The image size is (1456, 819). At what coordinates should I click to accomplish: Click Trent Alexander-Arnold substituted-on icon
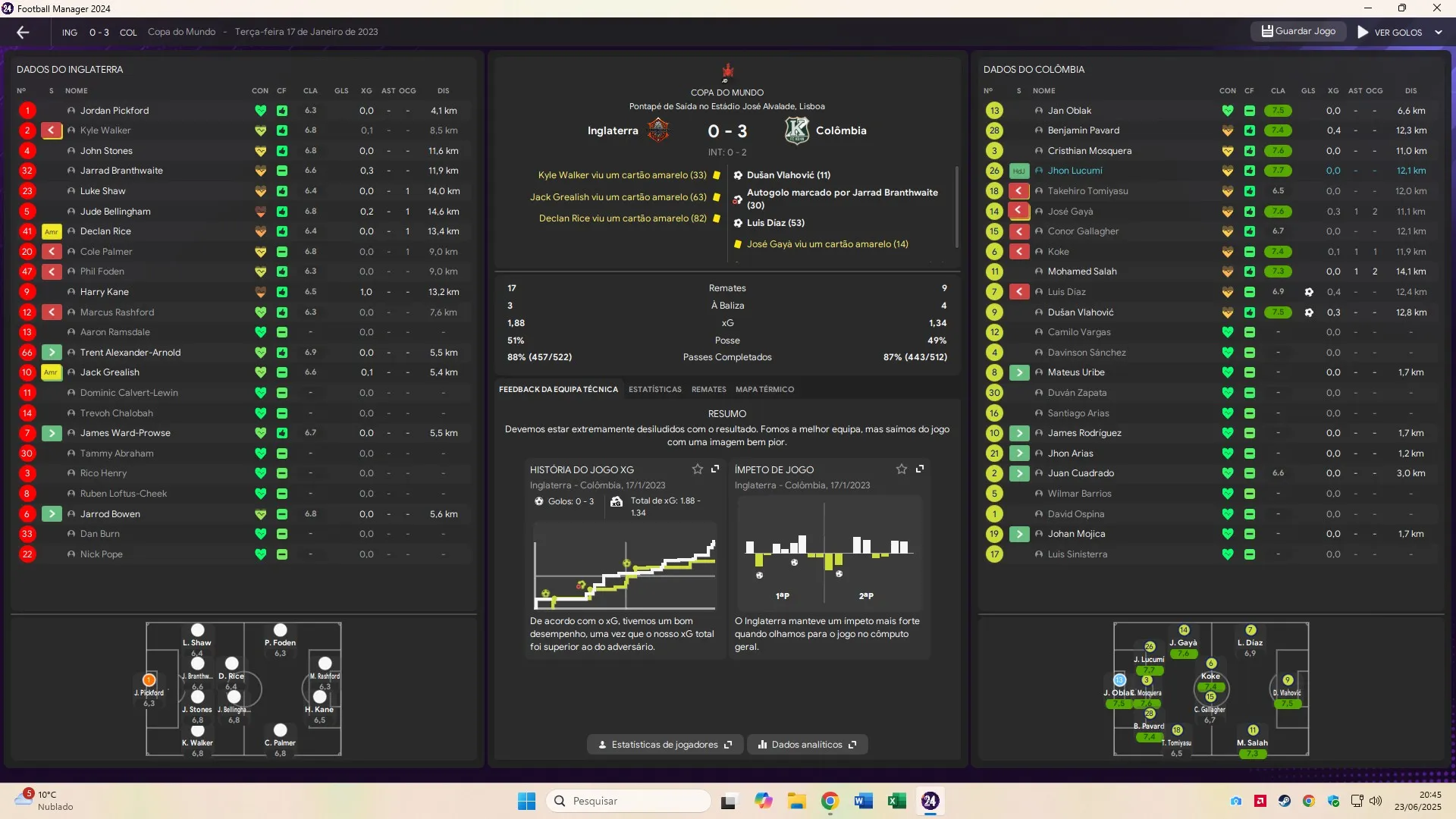click(51, 353)
